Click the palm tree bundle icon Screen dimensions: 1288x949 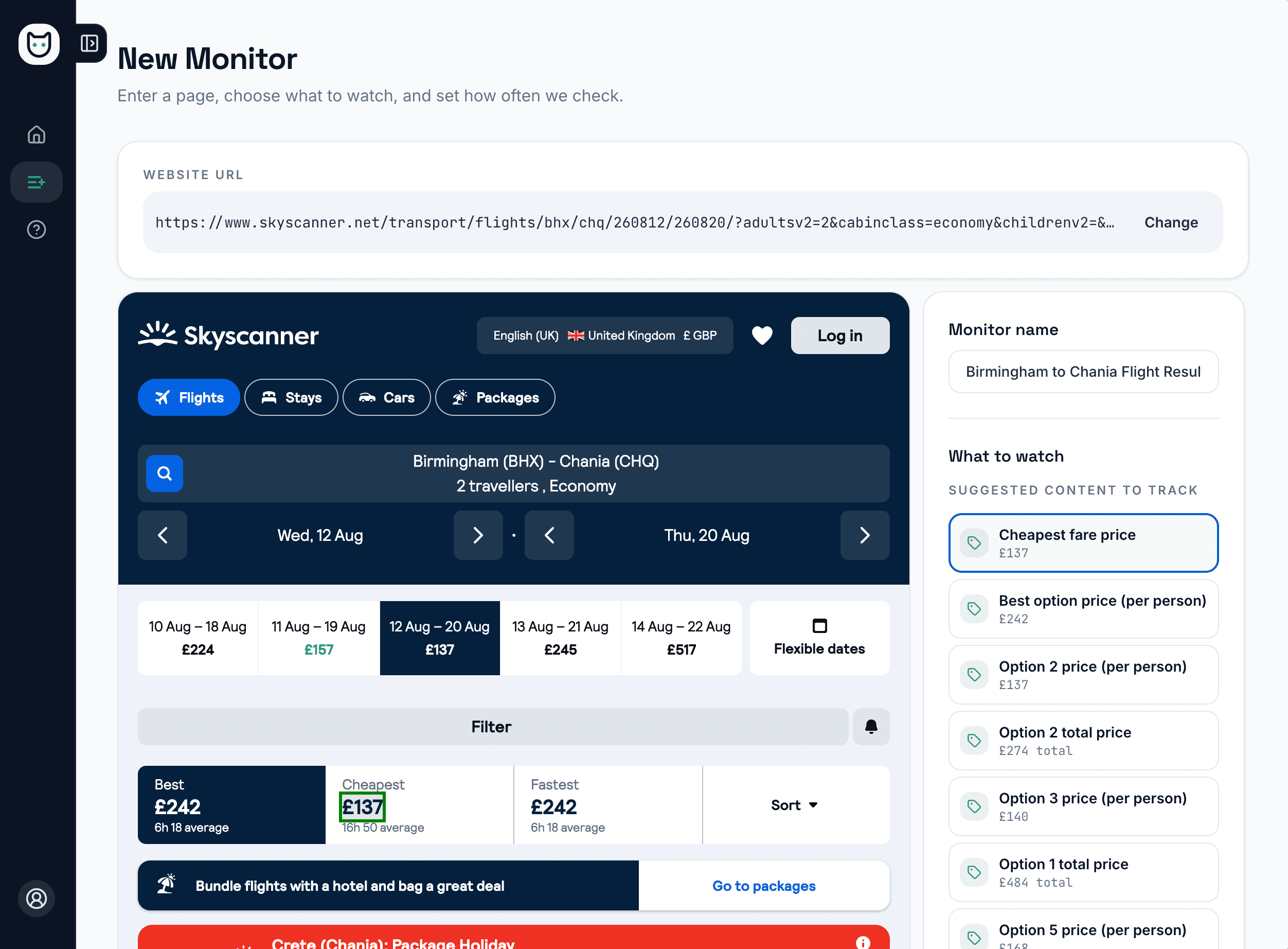[167, 885]
